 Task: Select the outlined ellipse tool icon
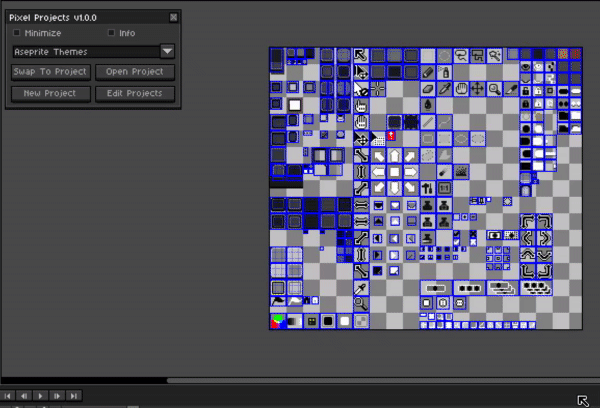click(461, 139)
